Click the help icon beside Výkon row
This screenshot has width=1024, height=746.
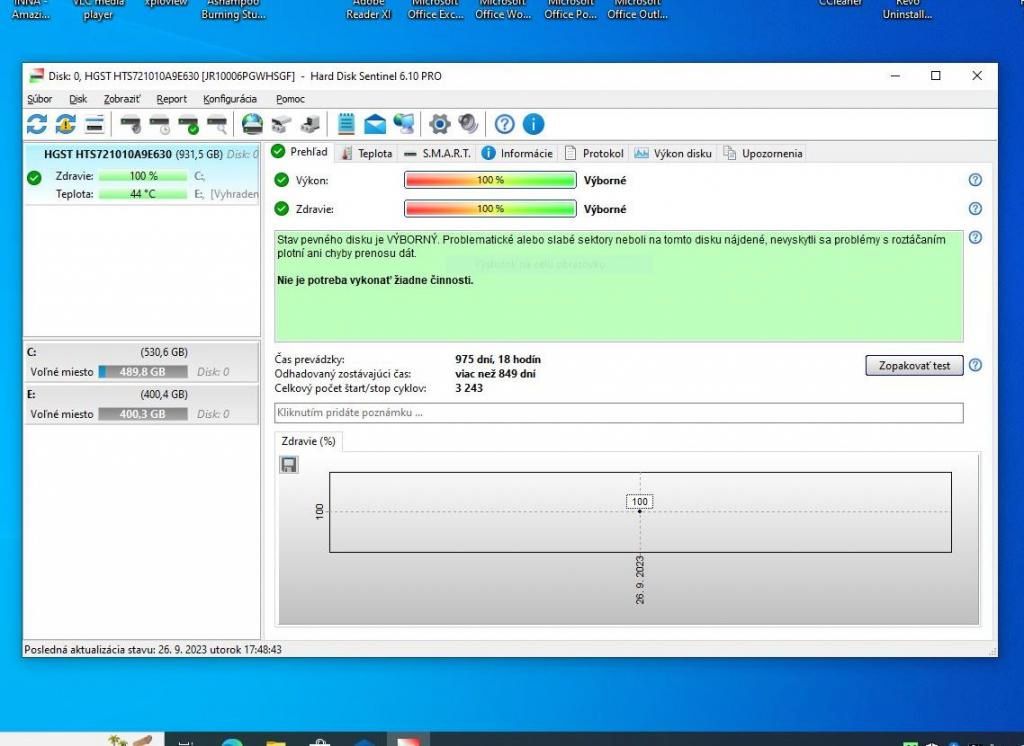click(975, 180)
